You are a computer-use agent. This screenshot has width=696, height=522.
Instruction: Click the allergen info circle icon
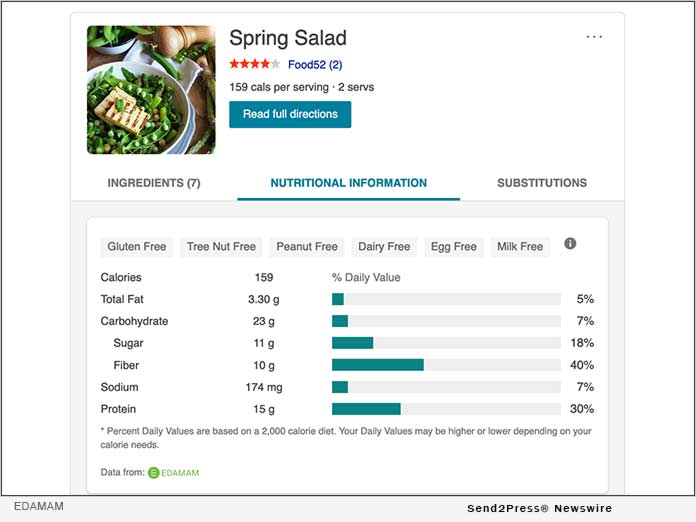click(570, 243)
